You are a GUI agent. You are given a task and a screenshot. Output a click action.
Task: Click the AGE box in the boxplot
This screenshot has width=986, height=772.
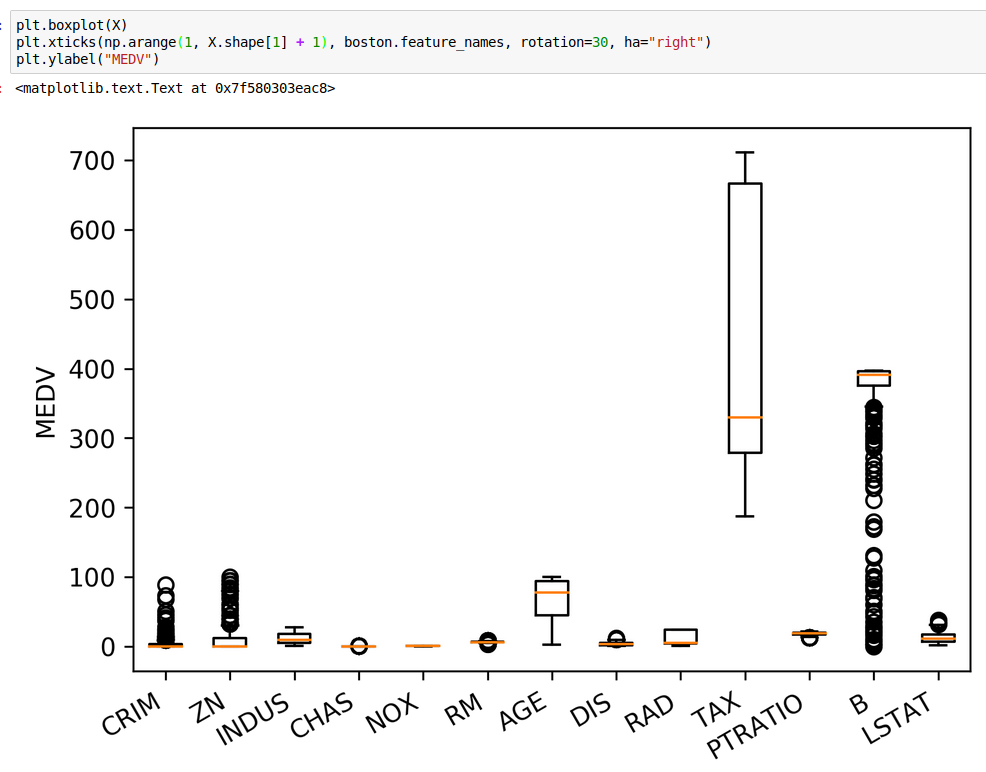click(x=552, y=600)
